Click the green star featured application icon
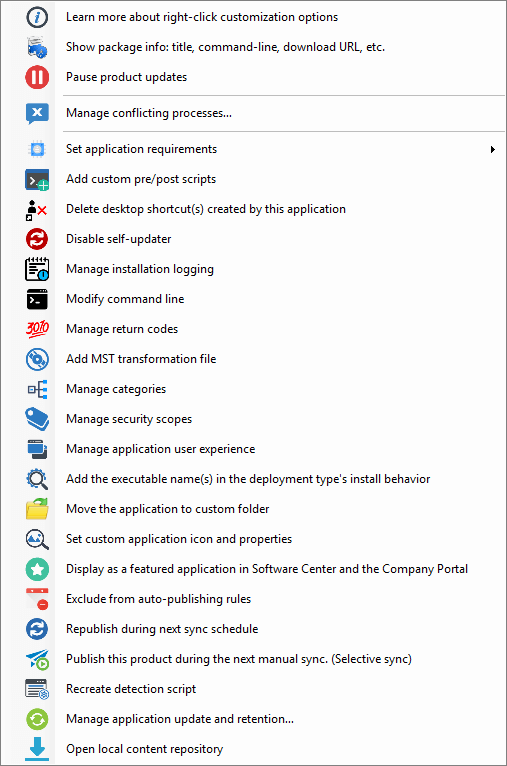Screen dimensions: 507x766 (x=37, y=569)
